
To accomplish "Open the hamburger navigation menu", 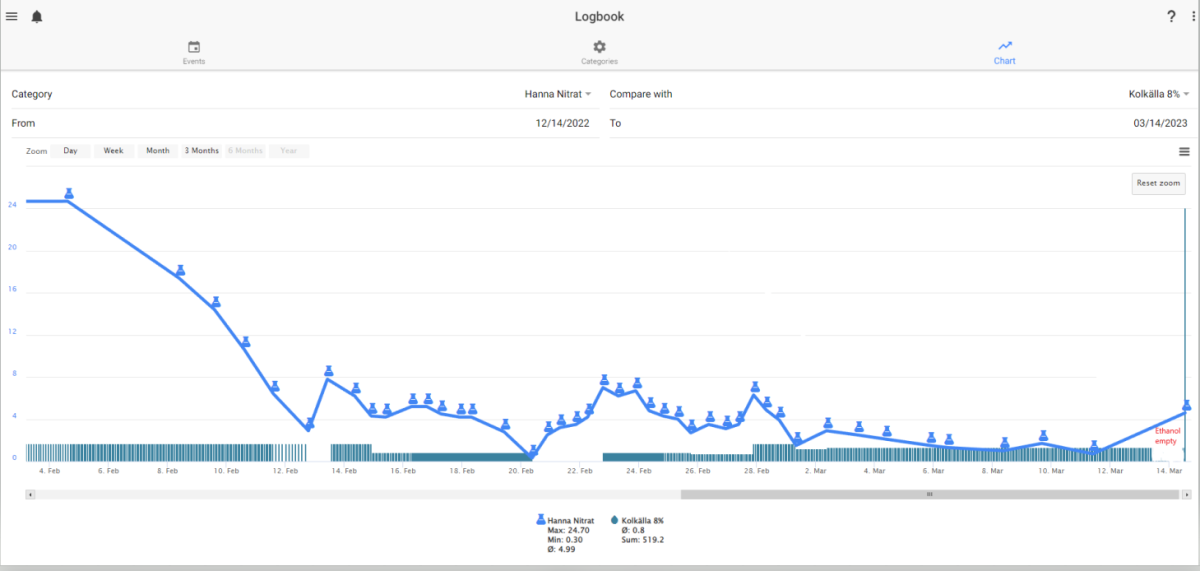I will pyautogui.click(x=12, y=17).
